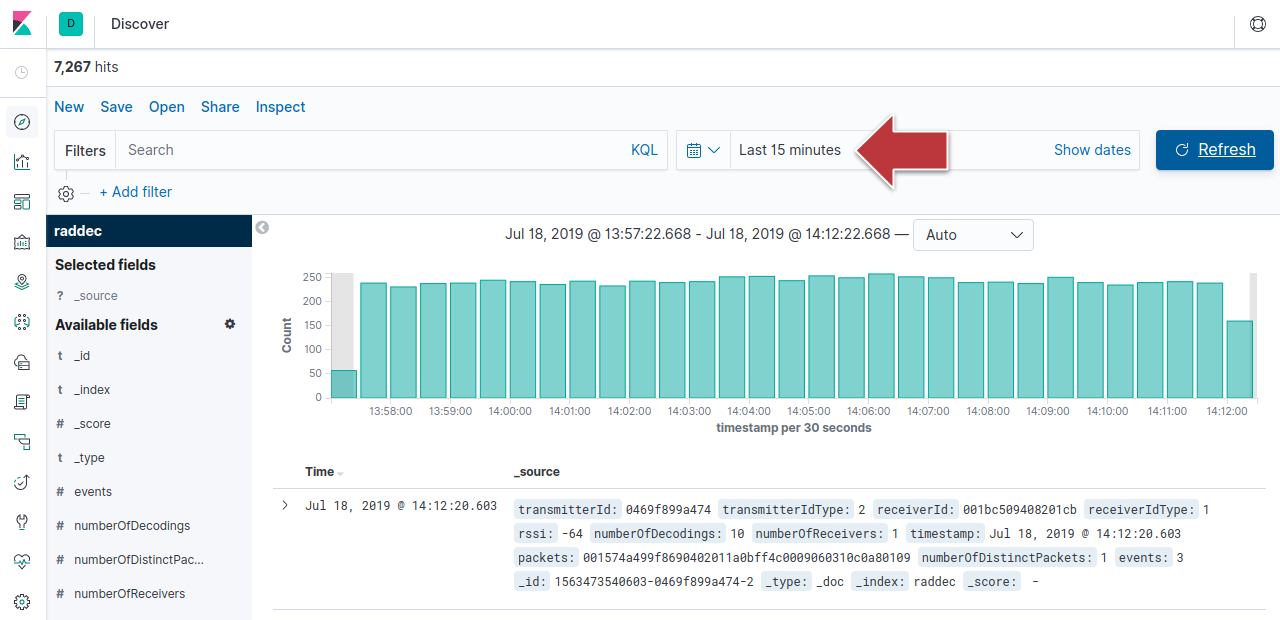The height and width of the screenshot is (620, 1280).
Task: Expand the first document row in the results
Action: pos(286,506)
